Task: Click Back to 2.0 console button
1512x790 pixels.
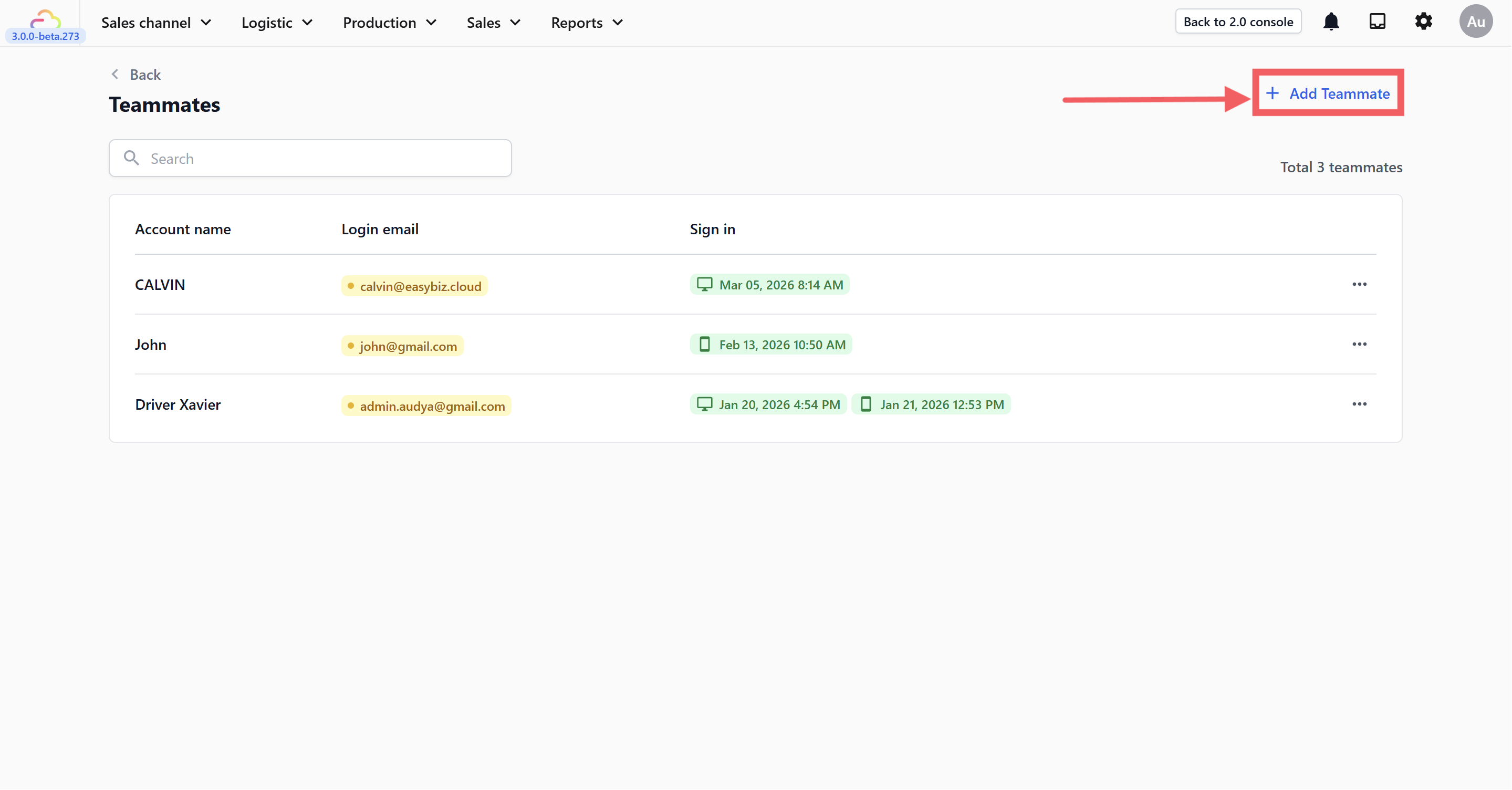Action: coord(1238,22)
